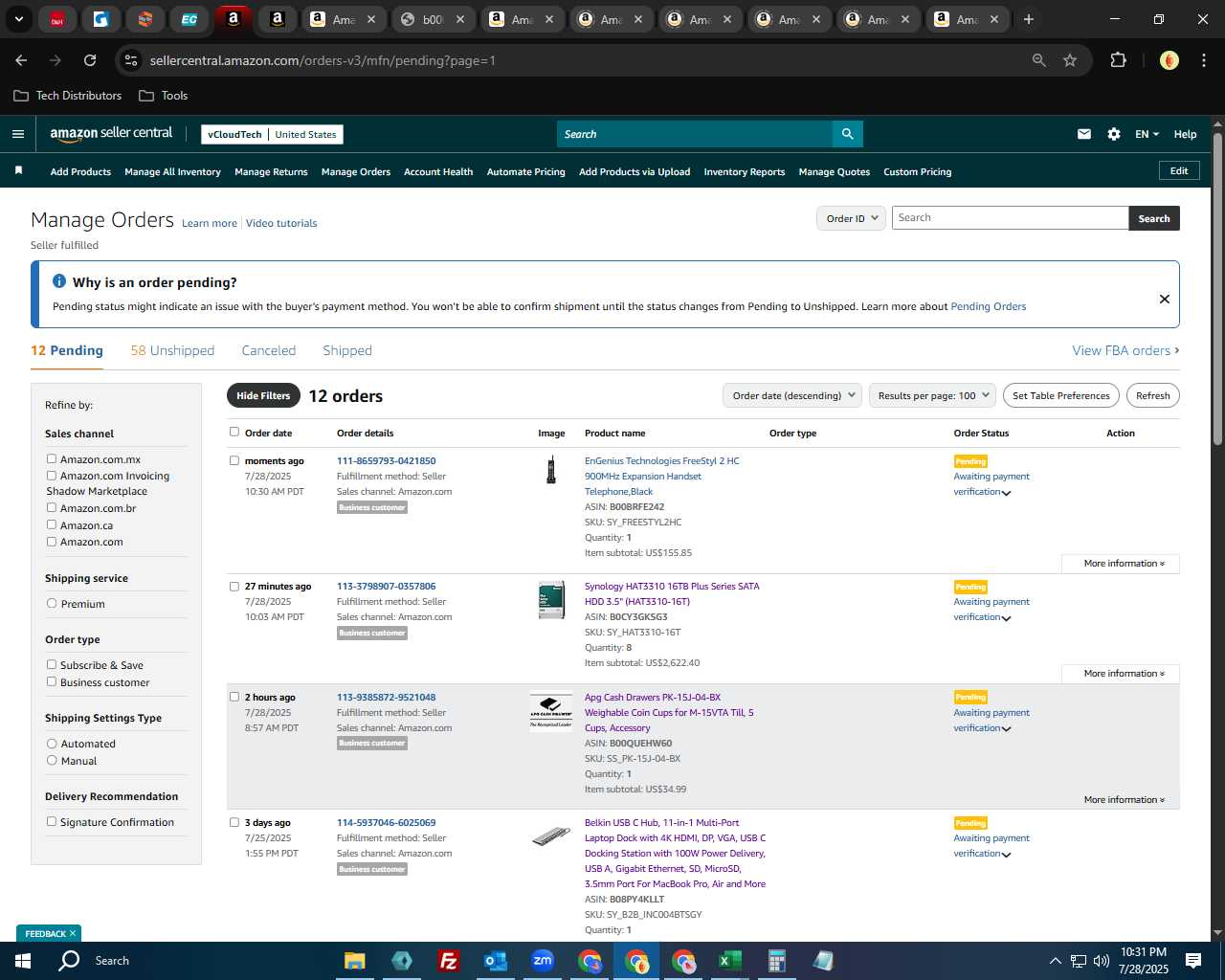Open the Seller Central hamburger menu

click(18, 134)
